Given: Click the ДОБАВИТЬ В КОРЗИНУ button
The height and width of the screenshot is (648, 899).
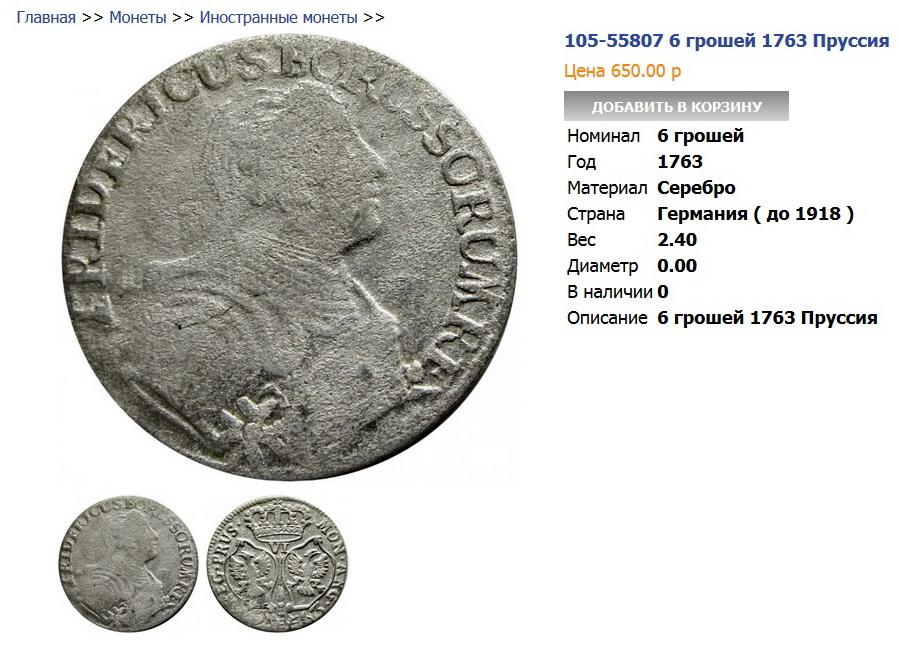Looking at the screenshot, I should click(676, 106).
